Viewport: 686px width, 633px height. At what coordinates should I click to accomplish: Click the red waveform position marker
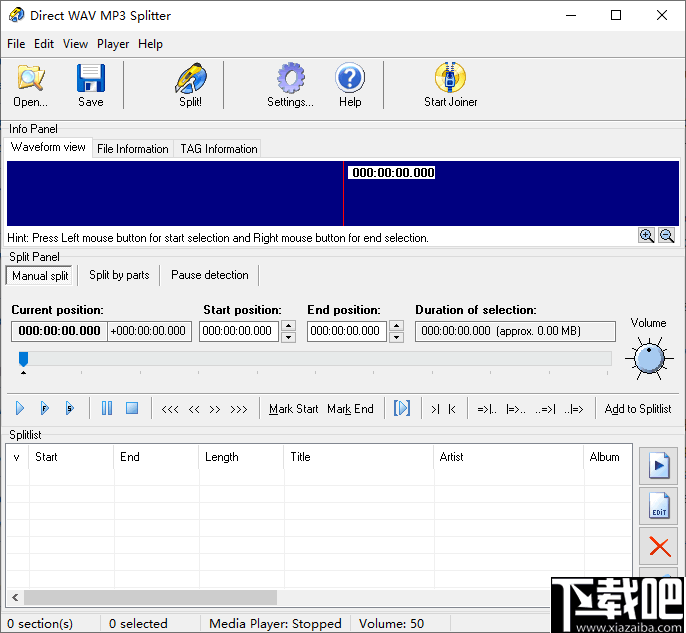coord(343,193)
